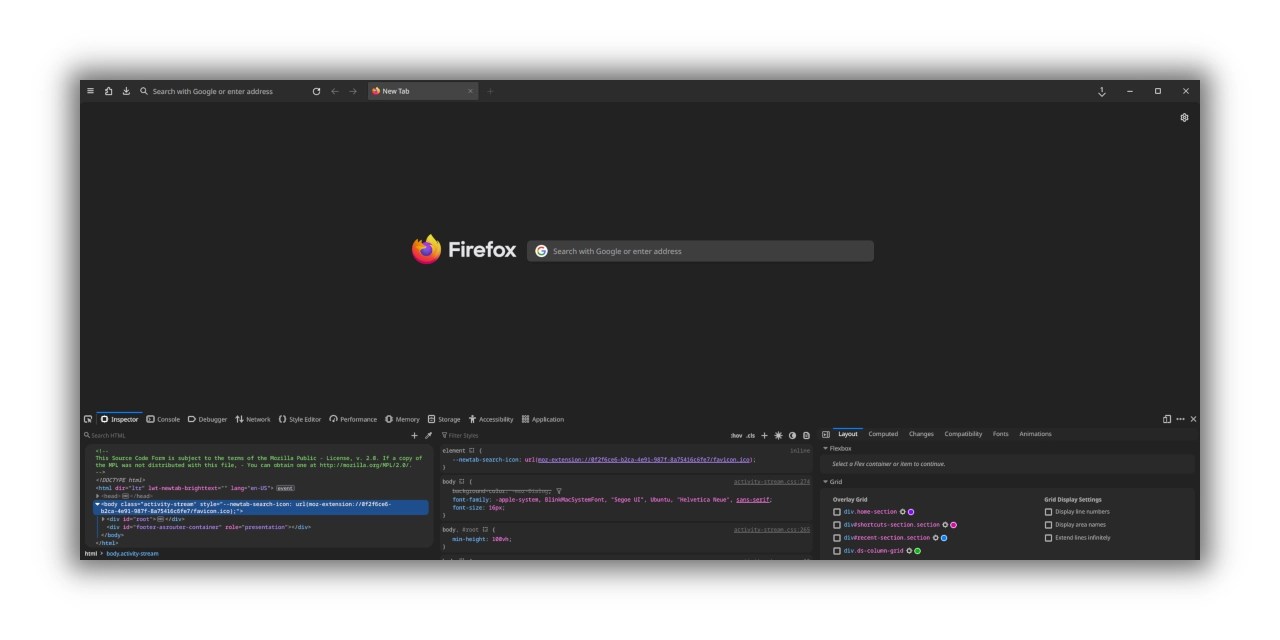Add a new CSS rule with plus
Image resolution: width=1280 pixels, height=640 pixels.
pyautogui.click(x=764, y=435)
